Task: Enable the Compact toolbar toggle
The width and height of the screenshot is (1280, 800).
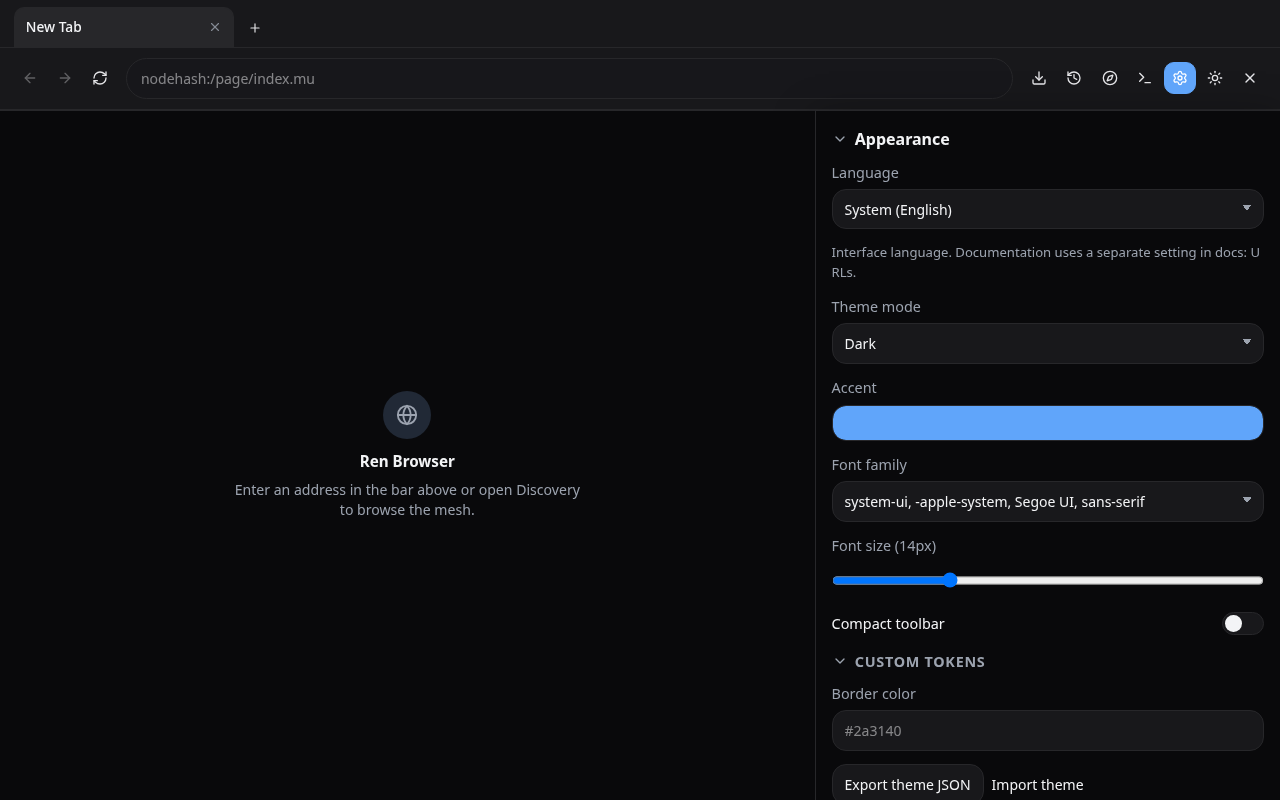Action: 1242,624
